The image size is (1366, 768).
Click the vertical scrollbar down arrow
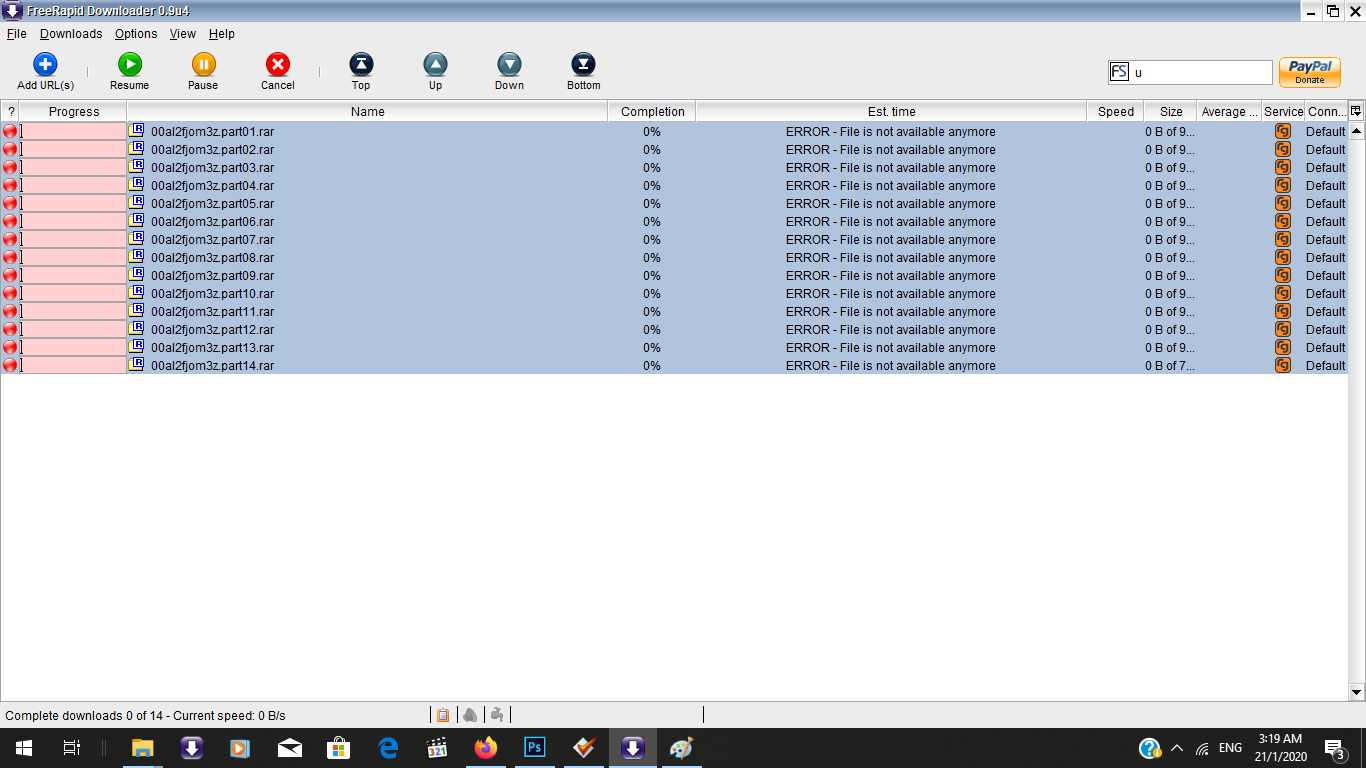(1357, 692)
